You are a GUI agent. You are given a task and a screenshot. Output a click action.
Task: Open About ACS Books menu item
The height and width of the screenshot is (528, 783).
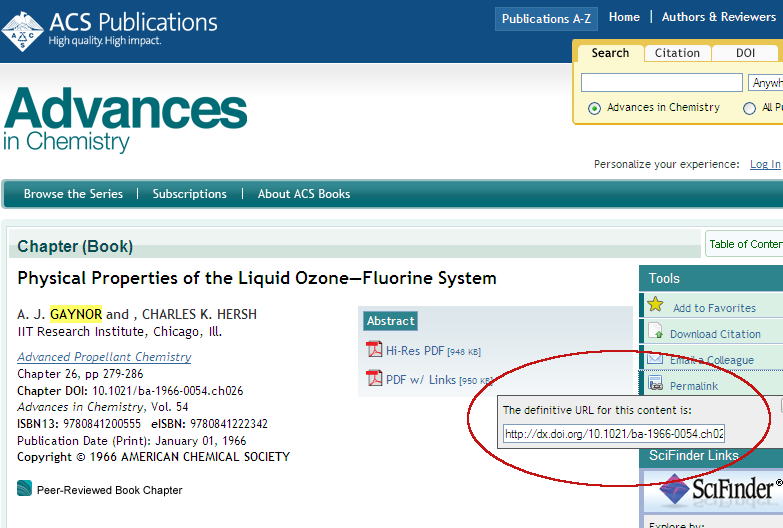tap(304, 194)
